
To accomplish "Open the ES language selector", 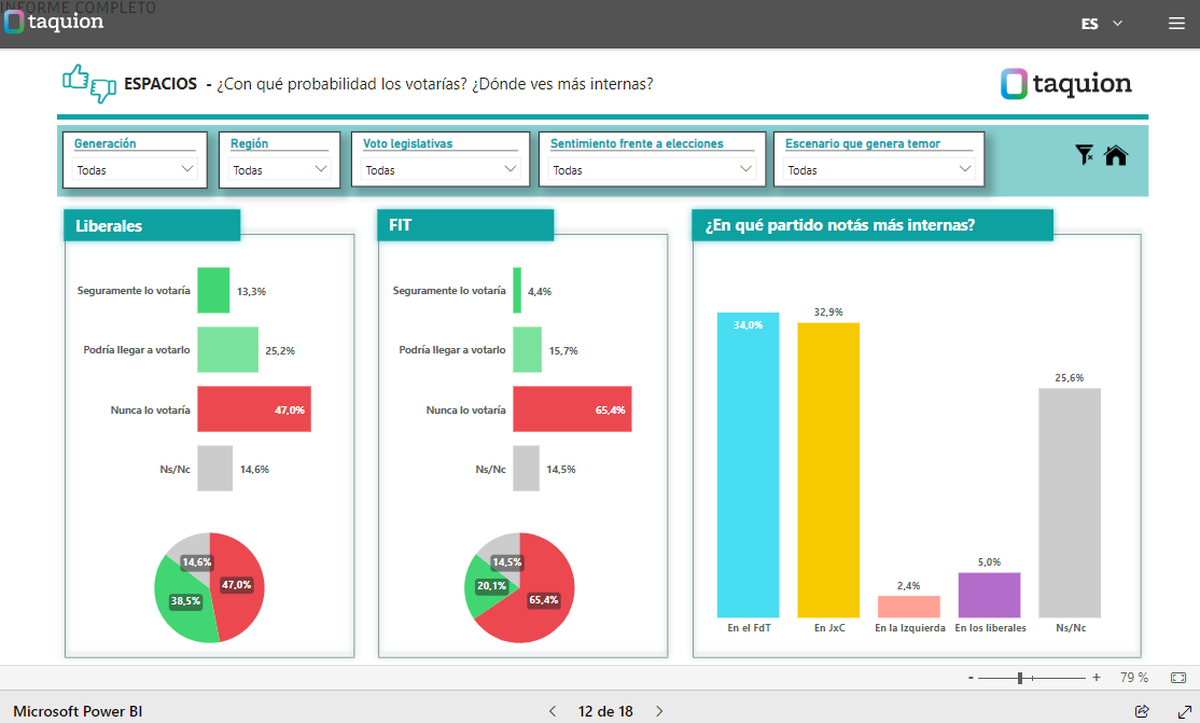I will pos(1102,24).
